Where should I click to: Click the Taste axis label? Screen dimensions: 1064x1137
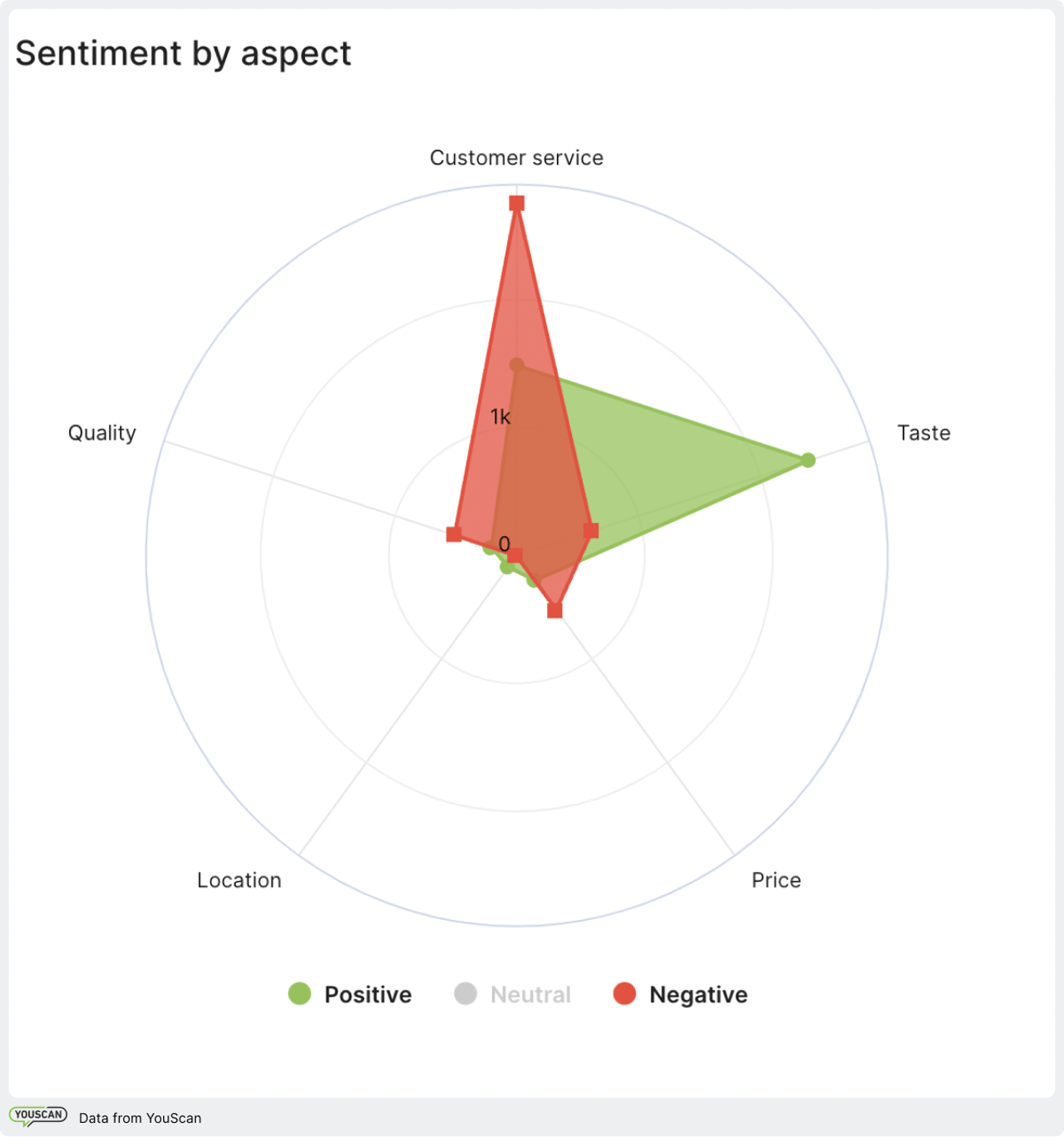[924, 433]
